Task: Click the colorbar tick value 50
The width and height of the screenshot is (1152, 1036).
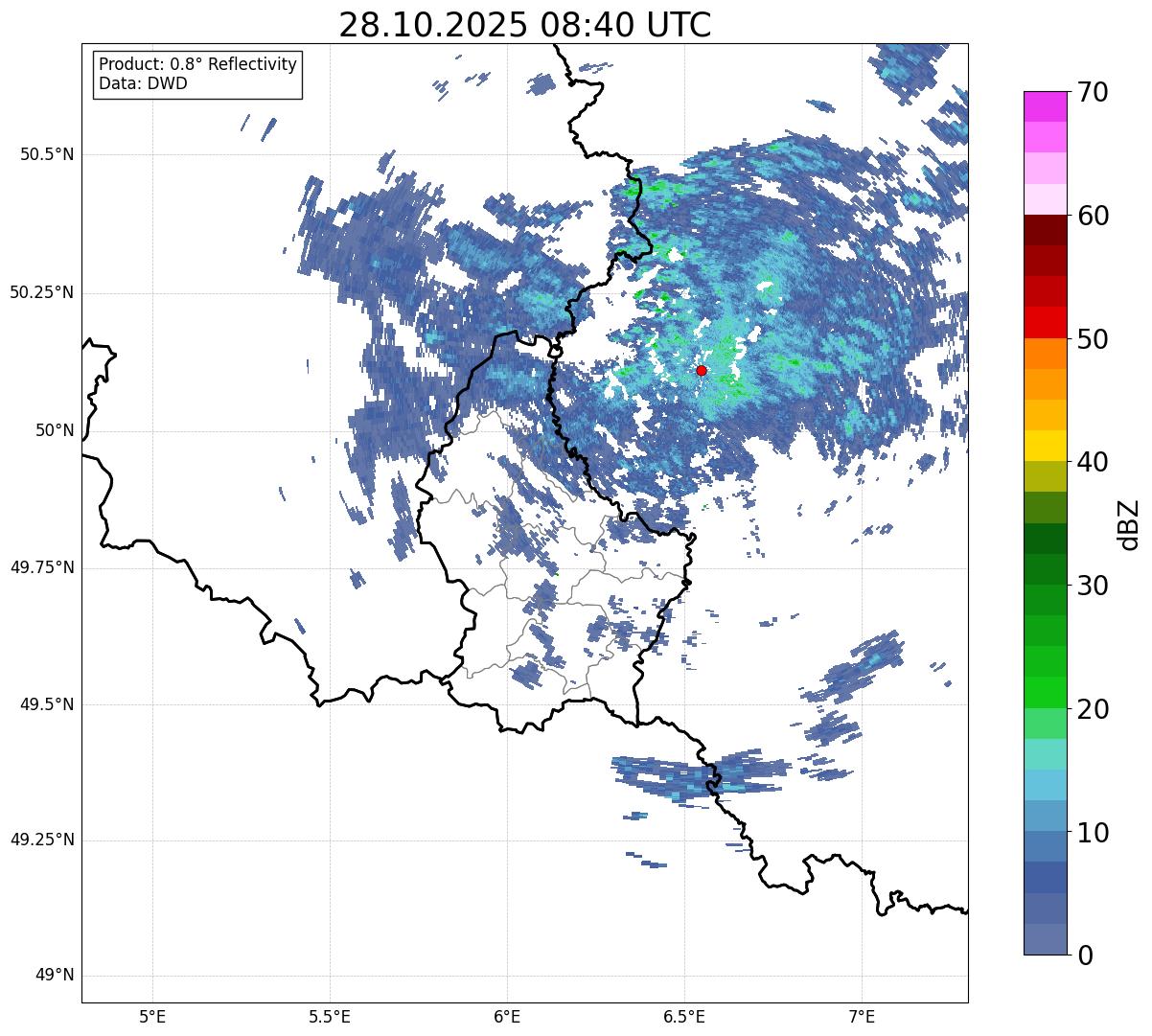Action: click(1093, 339)
